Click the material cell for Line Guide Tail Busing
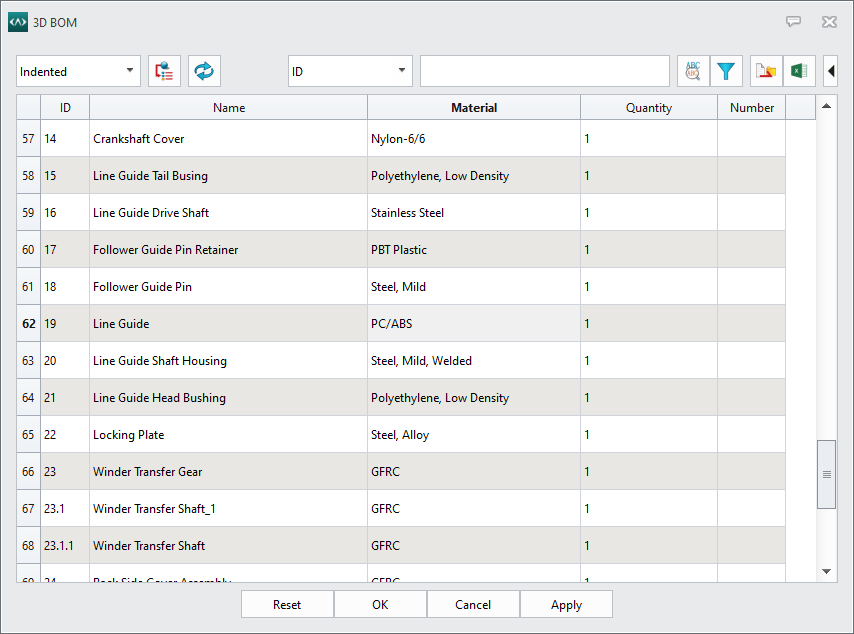Viewport: 854px width, 634px height. click(x=474, y=176)
